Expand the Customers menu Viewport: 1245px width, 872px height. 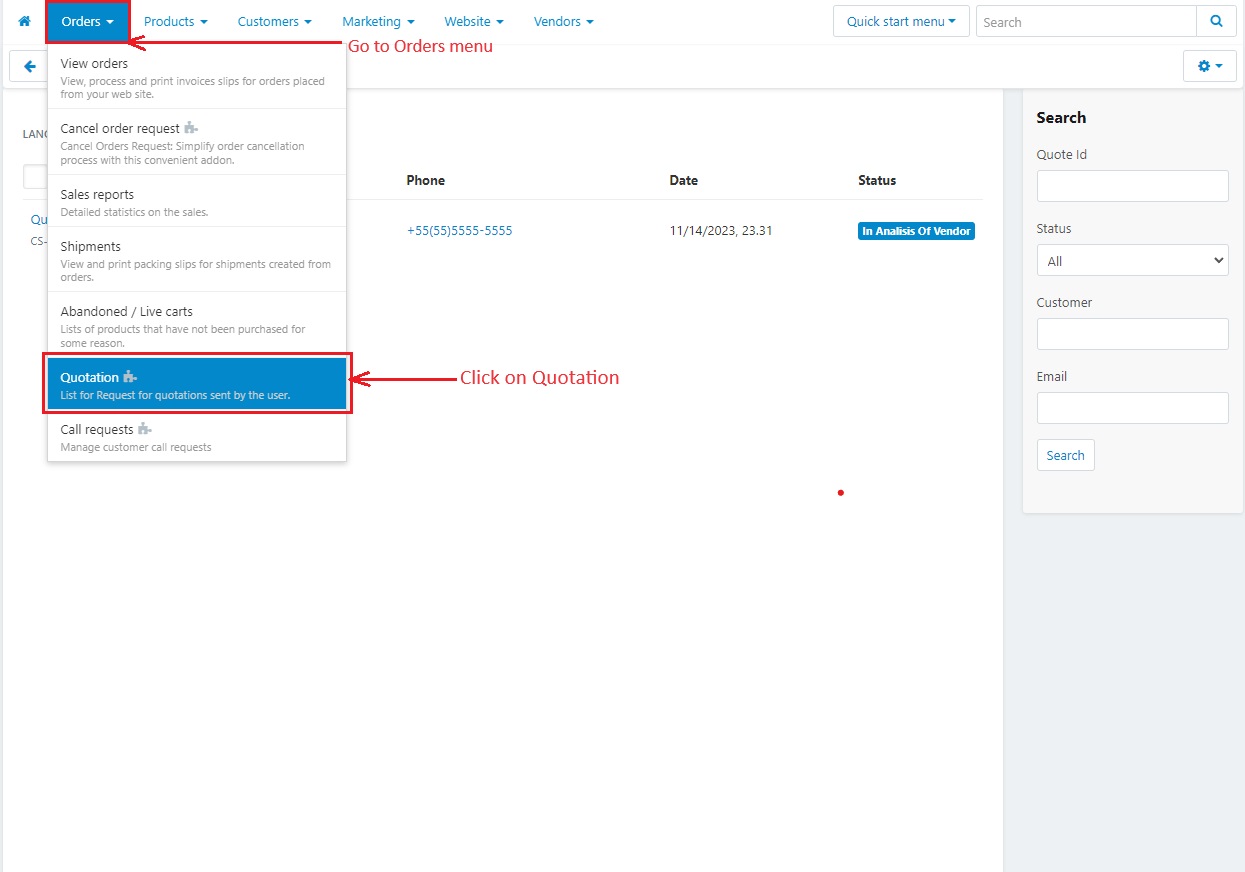pos(274,21)
